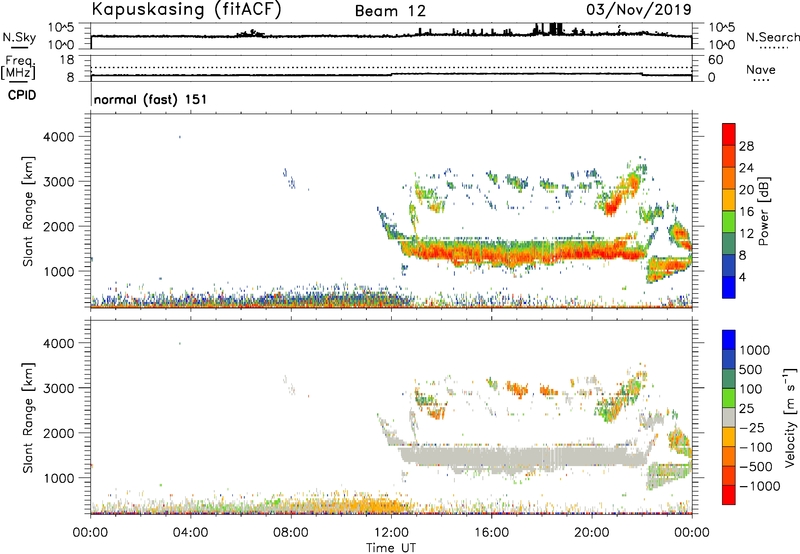800x554 pixels.
Task: Click the 3000 tick on the velocity panel
Action: point(59,388)
